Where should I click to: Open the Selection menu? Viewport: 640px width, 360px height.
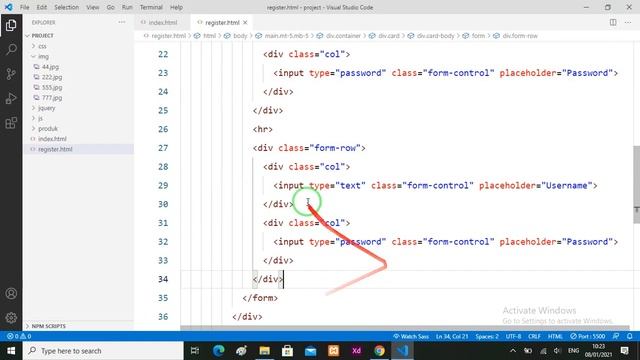pos(67,7)
